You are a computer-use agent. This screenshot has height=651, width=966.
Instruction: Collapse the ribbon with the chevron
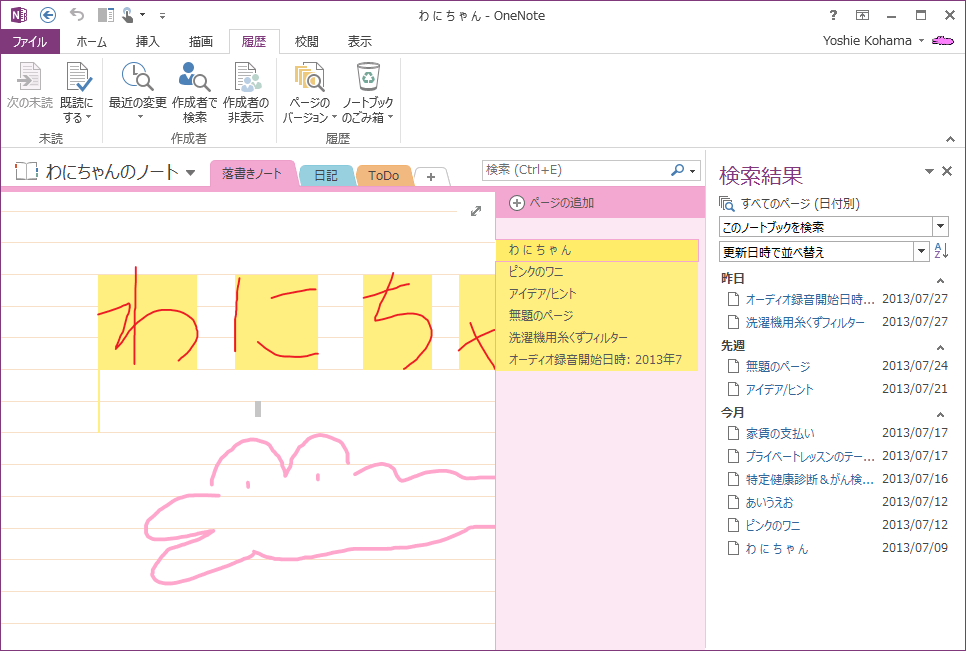pos(950,139)
